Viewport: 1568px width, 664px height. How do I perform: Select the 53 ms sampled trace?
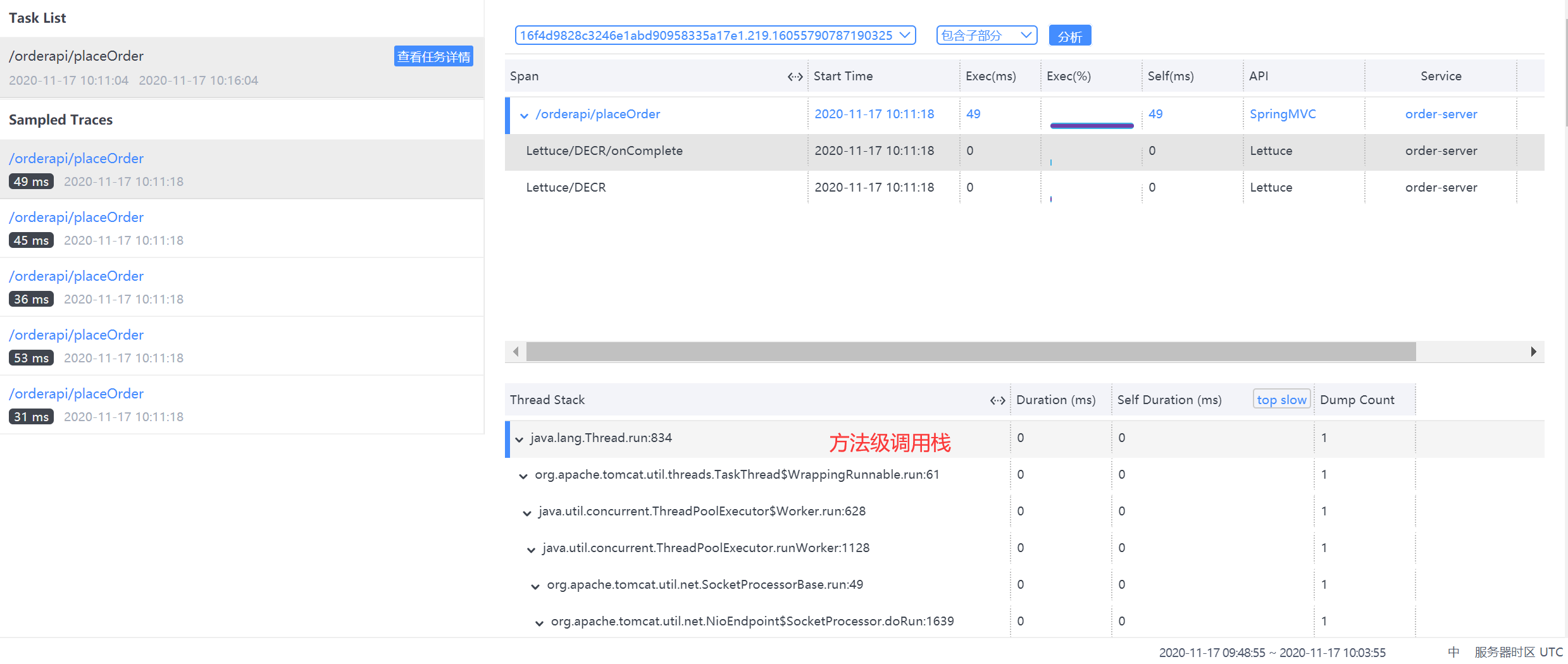[242, 346]
